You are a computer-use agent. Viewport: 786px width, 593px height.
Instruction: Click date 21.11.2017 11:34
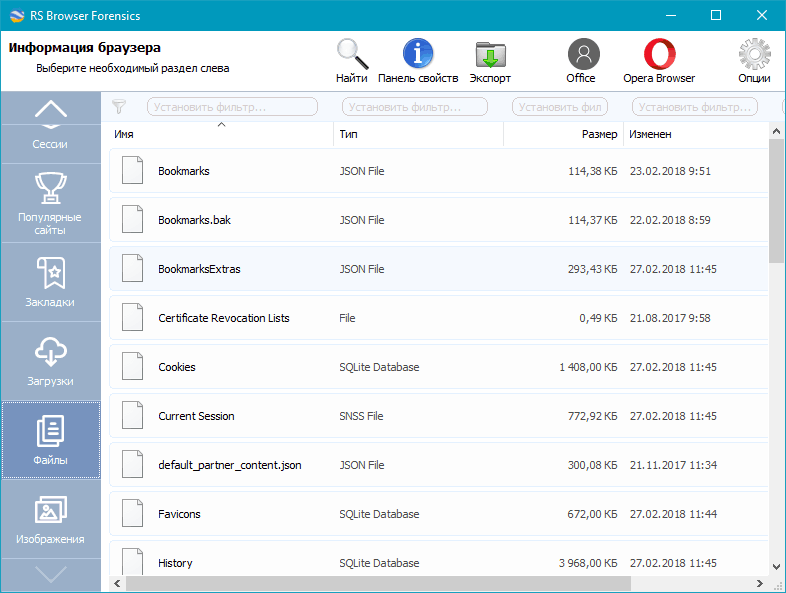pyautogui.click(x=673, y=465)
